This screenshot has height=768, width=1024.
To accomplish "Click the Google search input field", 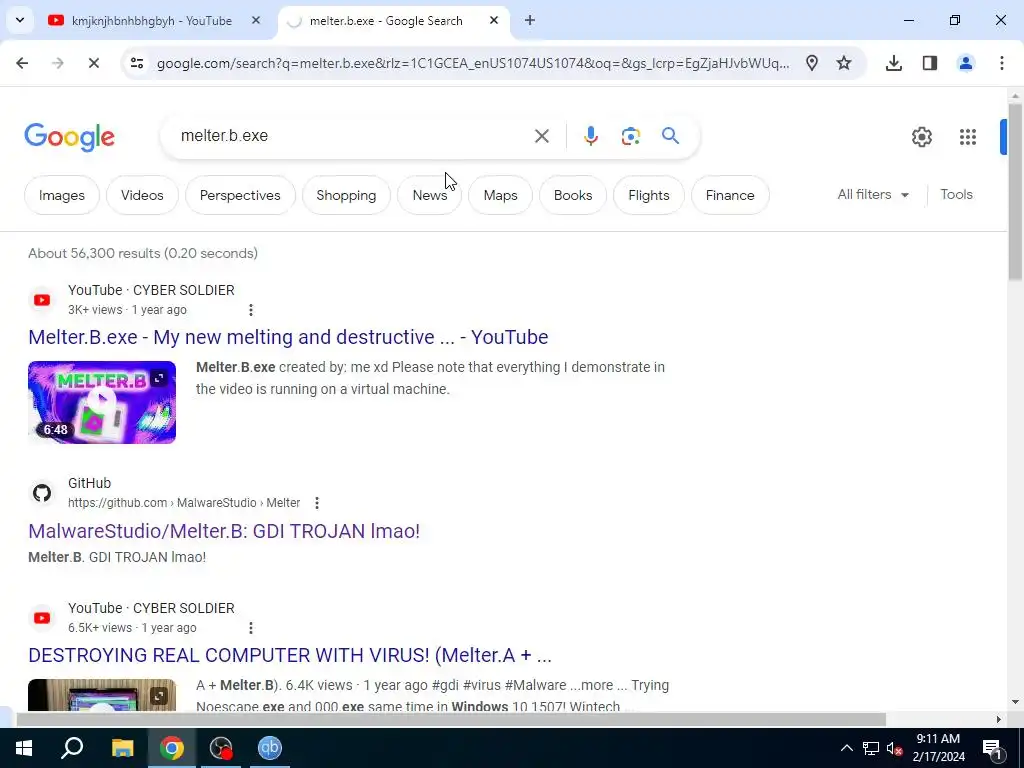I will (353, 136).
